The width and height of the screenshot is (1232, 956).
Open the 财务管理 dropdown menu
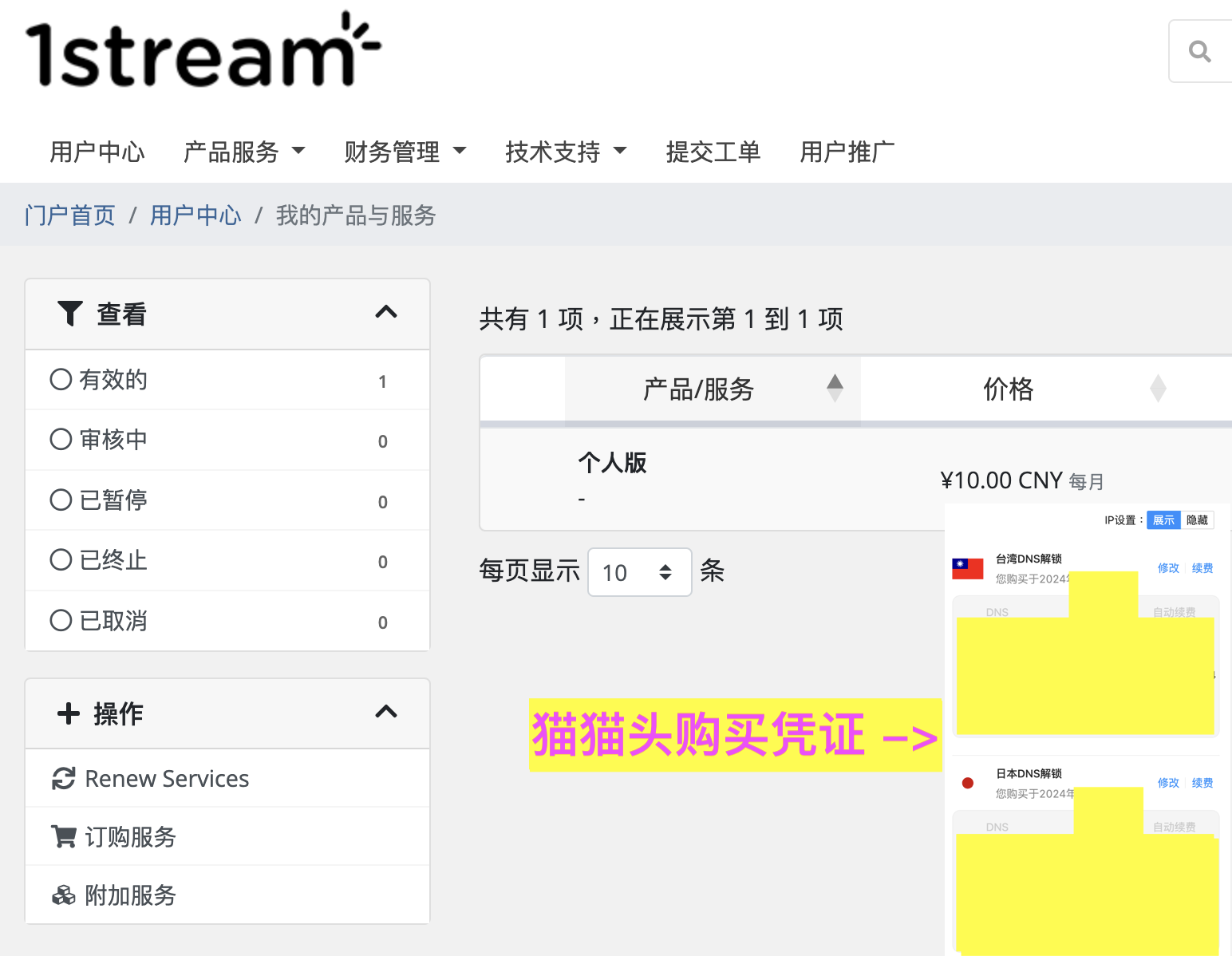(x=405, y=151)
